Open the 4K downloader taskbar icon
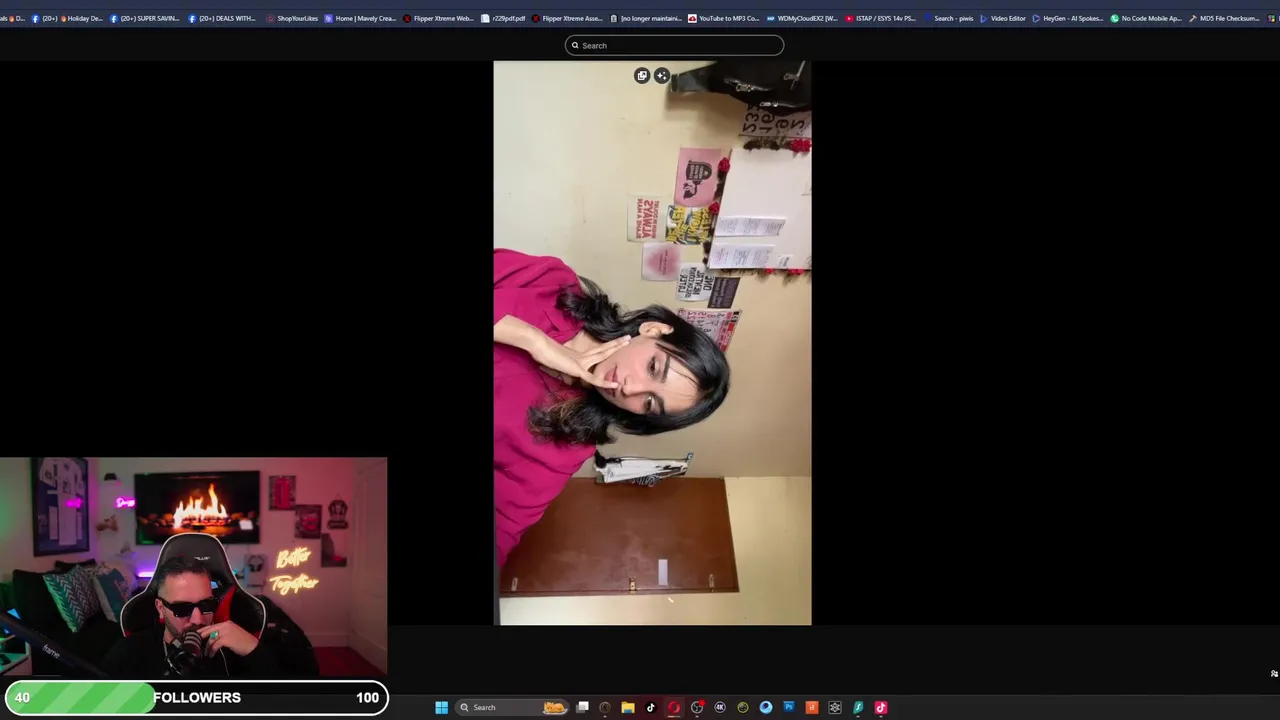Screen dimensions: 1280x720 tap(720, 707)
